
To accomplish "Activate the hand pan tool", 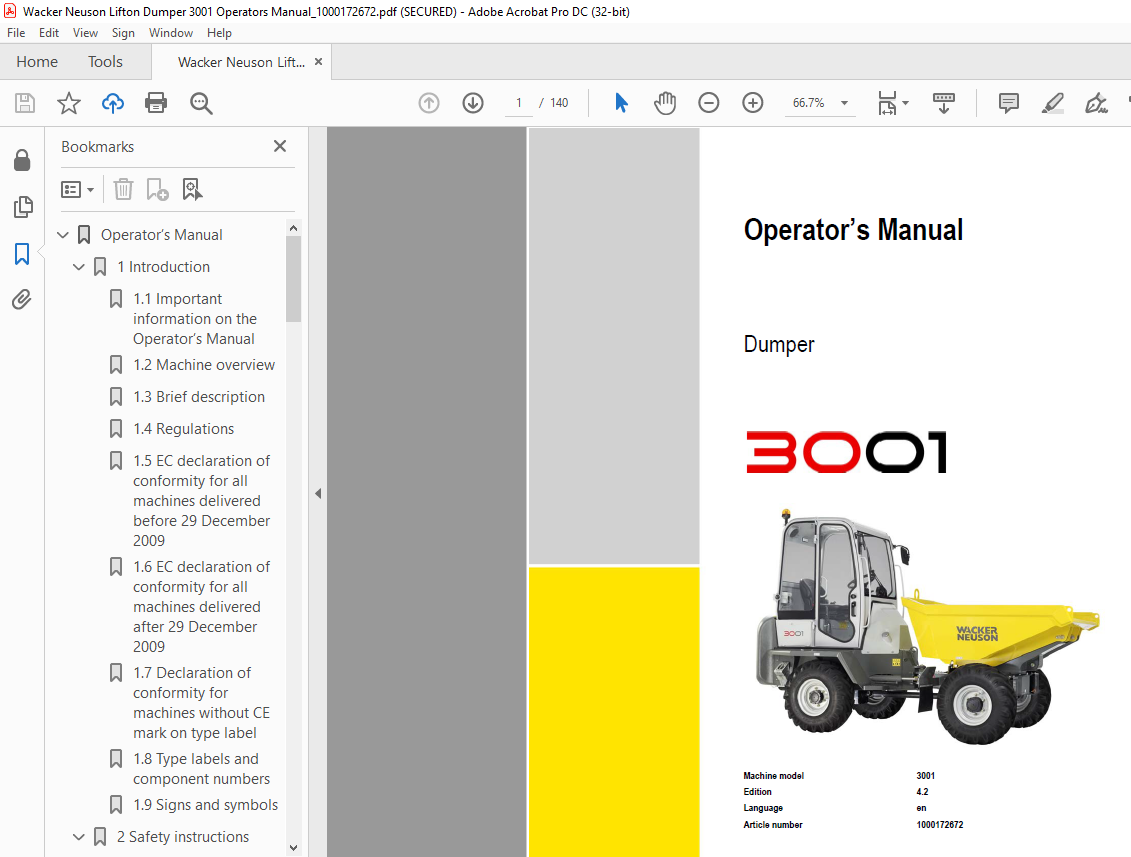I will tap(665, 103).
